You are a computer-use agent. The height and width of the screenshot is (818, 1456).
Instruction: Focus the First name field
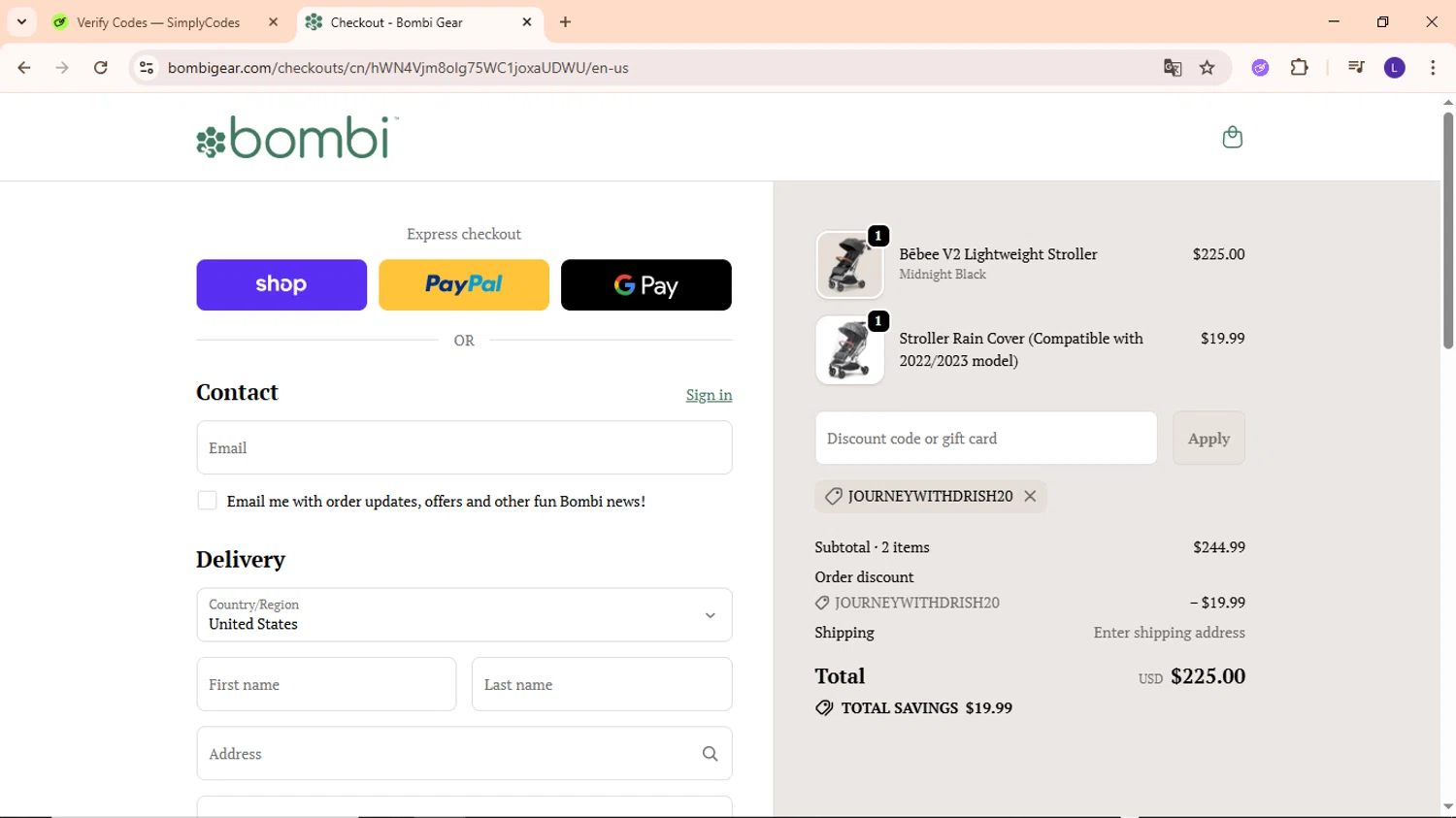tap(326, 684)
